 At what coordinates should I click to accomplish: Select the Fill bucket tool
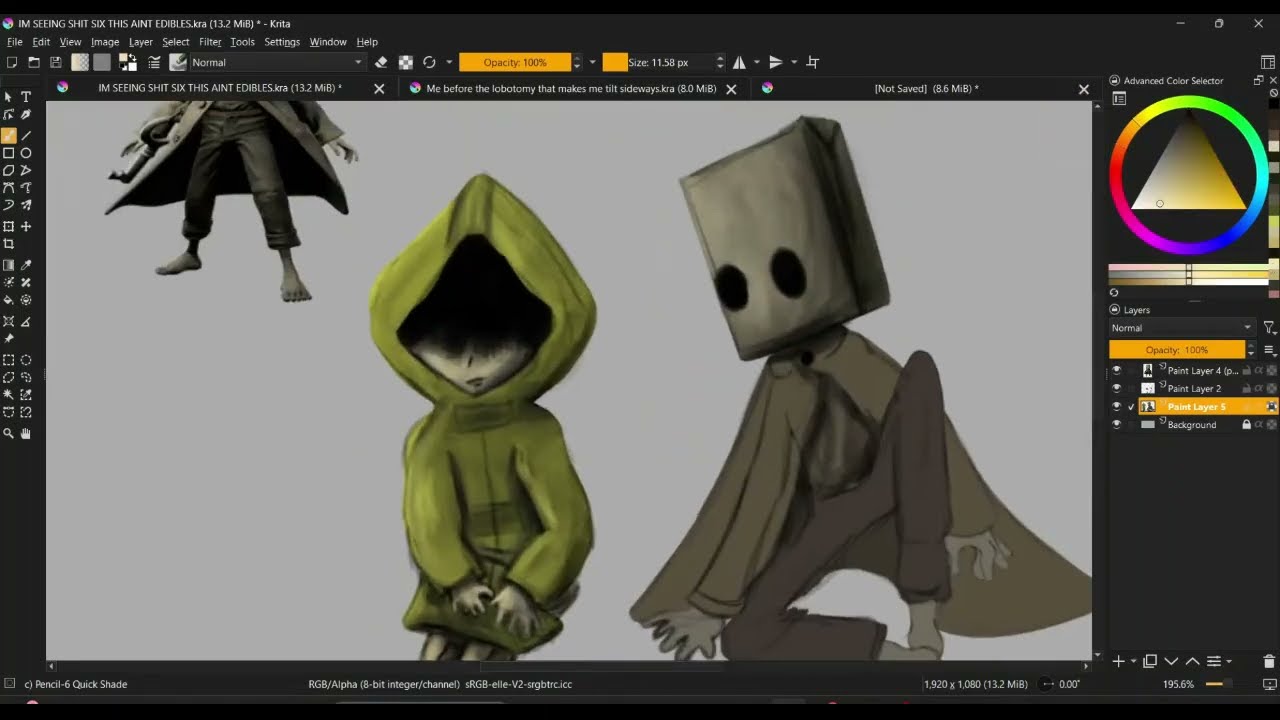tap(8, 300)
